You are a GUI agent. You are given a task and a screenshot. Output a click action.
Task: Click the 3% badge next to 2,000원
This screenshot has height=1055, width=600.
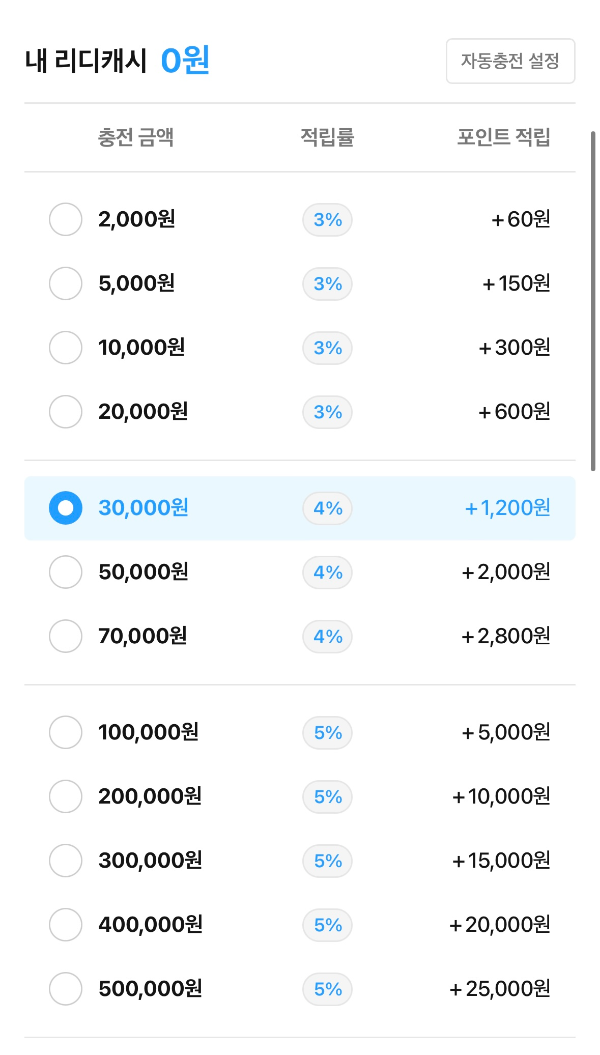pyautogui.click(x=328, y=220)
